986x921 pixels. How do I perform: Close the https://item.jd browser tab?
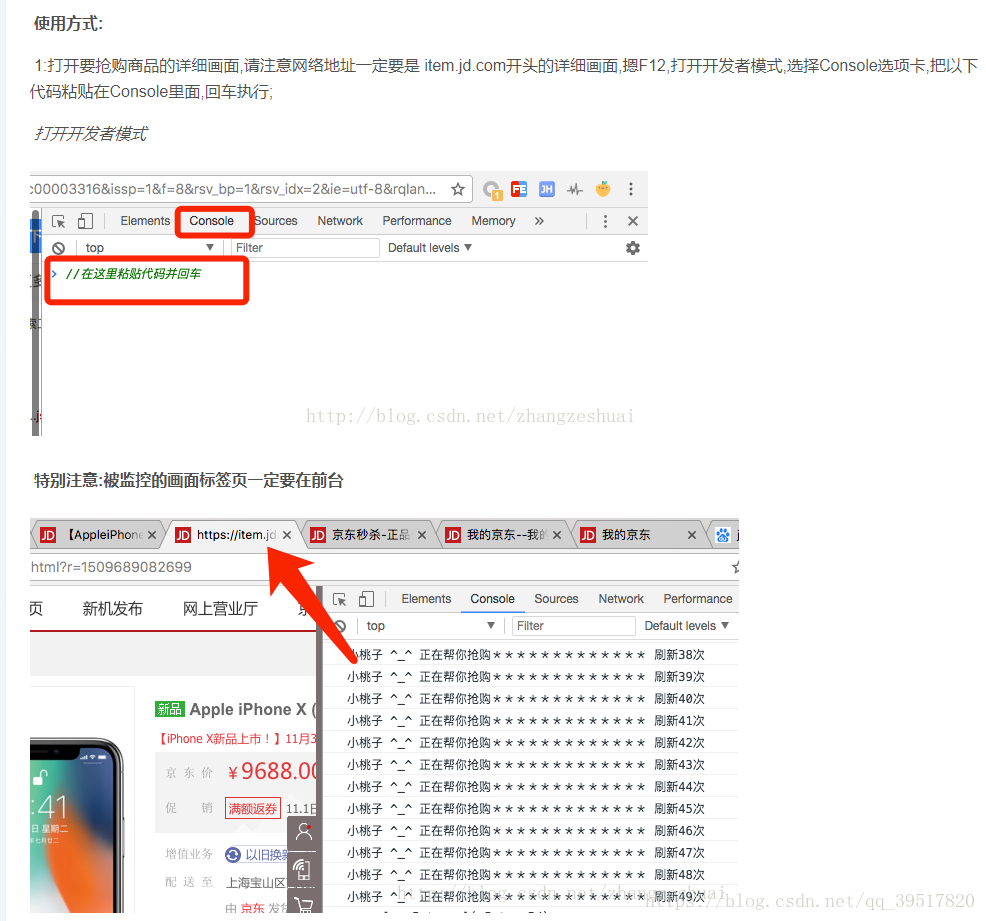click(287, 535)
